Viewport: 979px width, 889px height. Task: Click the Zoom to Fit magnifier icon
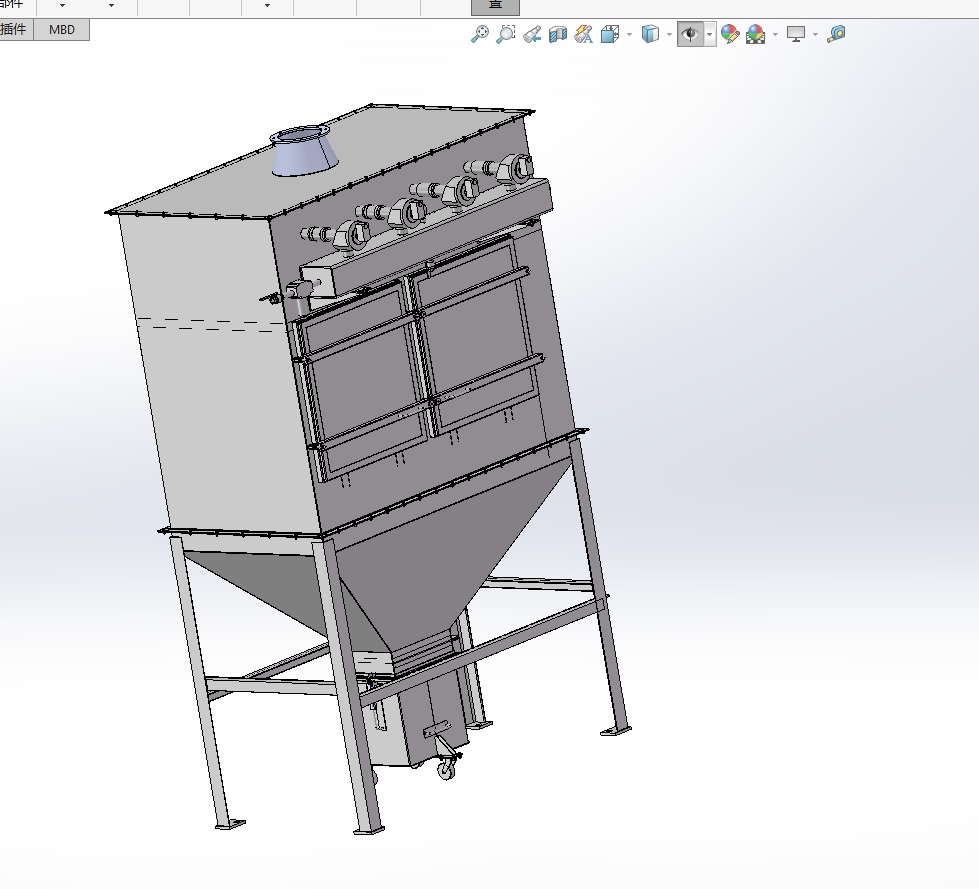coord(480,34)
